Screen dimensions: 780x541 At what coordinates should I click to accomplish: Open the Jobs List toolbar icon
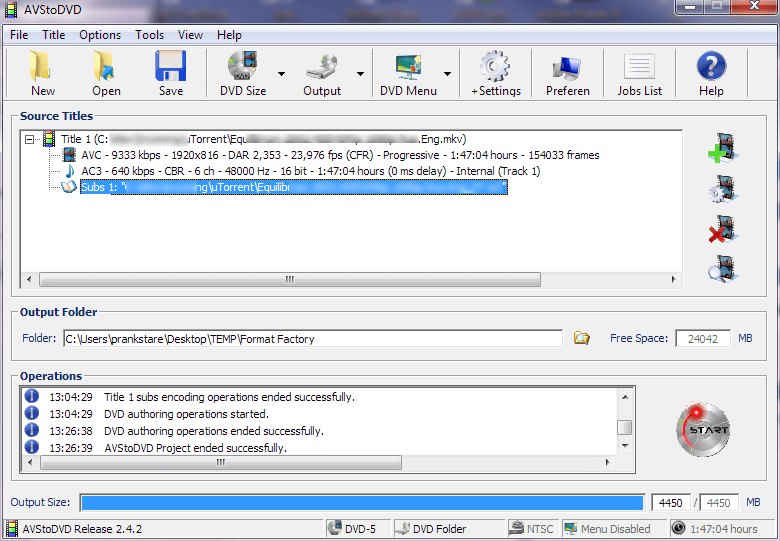(x=639, y=67)
